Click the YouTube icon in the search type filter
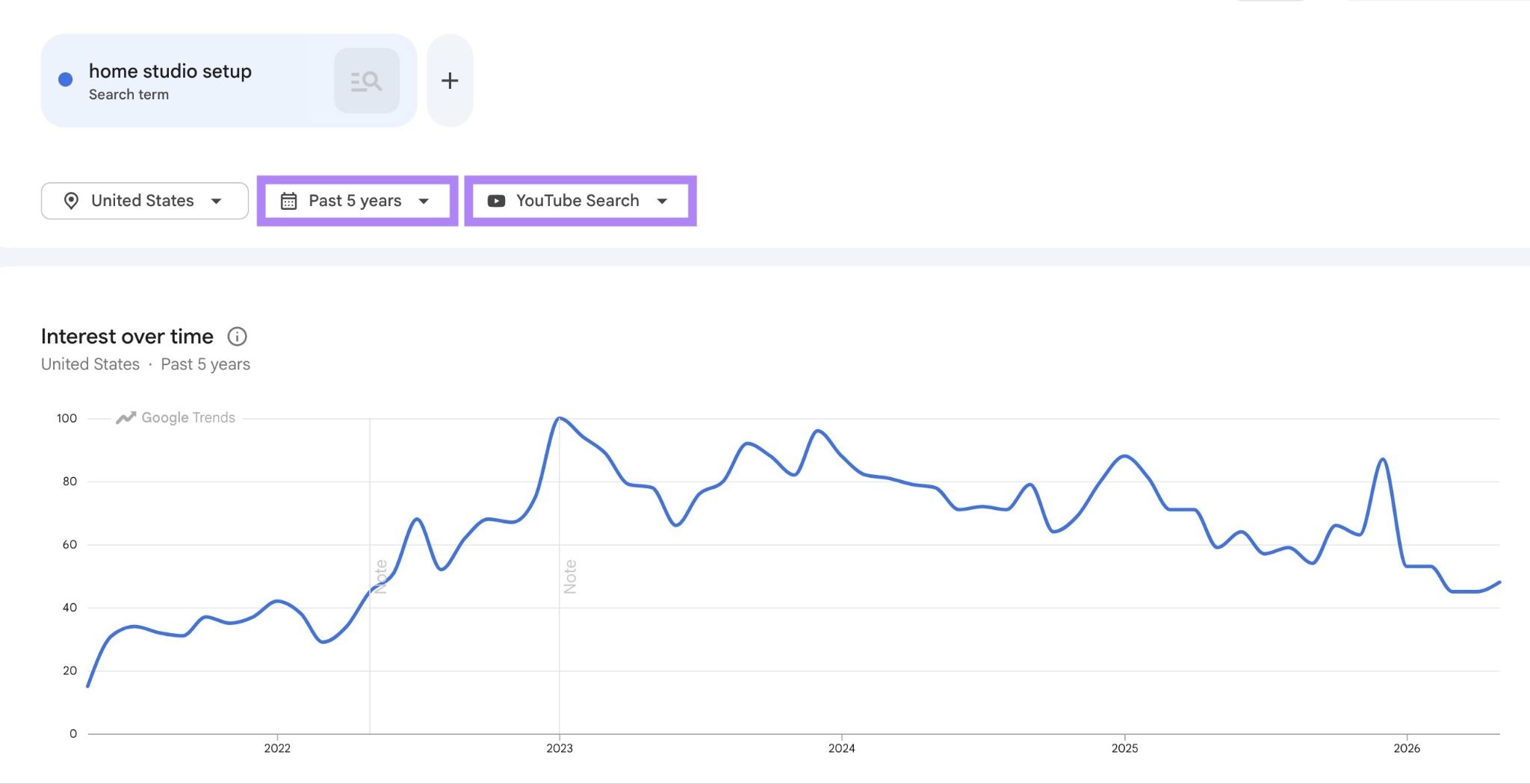The image size is (1530, 784). pos(496,201)
